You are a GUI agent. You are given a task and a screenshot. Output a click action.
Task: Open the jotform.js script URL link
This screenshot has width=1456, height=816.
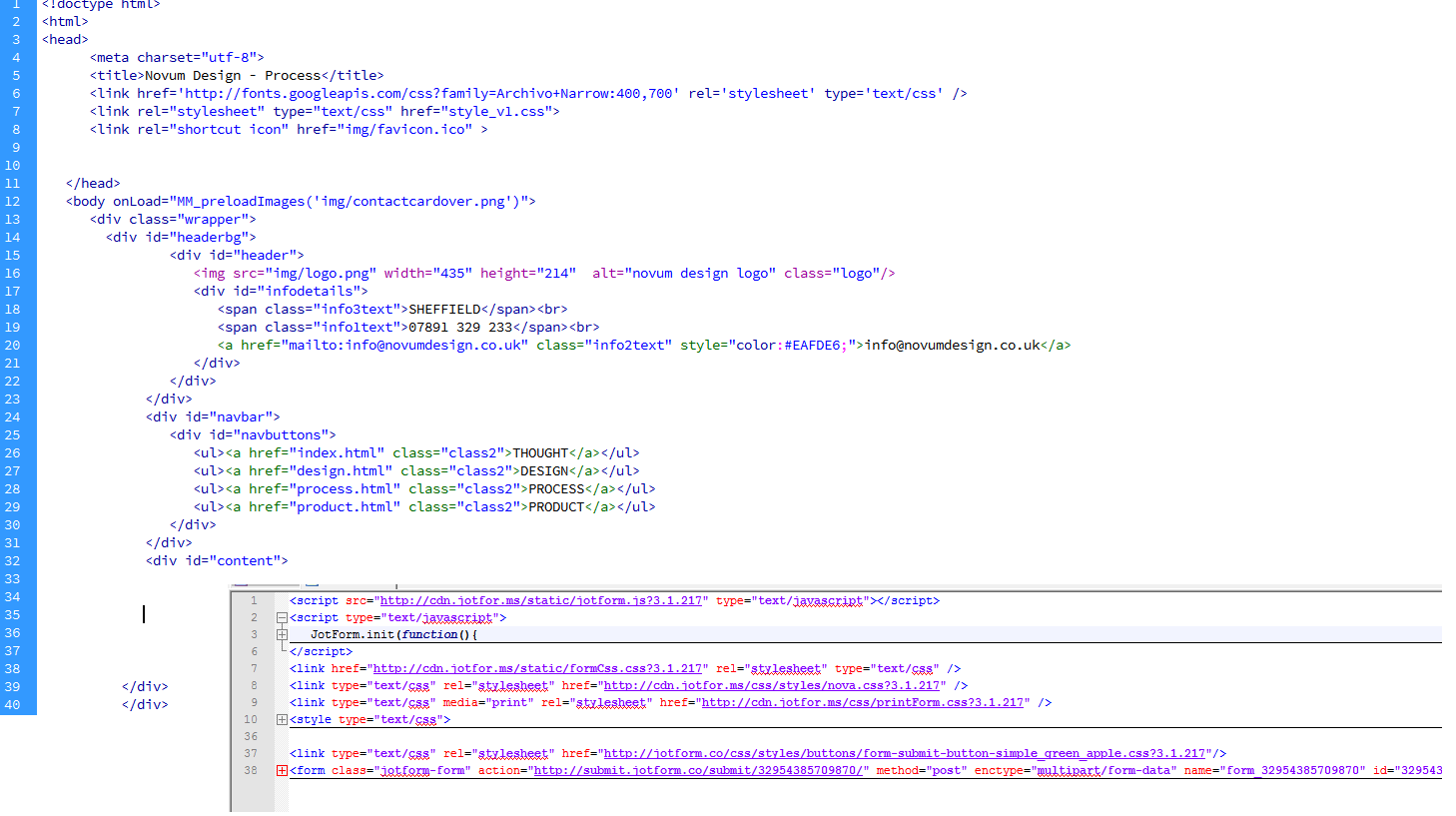point(540,601)
